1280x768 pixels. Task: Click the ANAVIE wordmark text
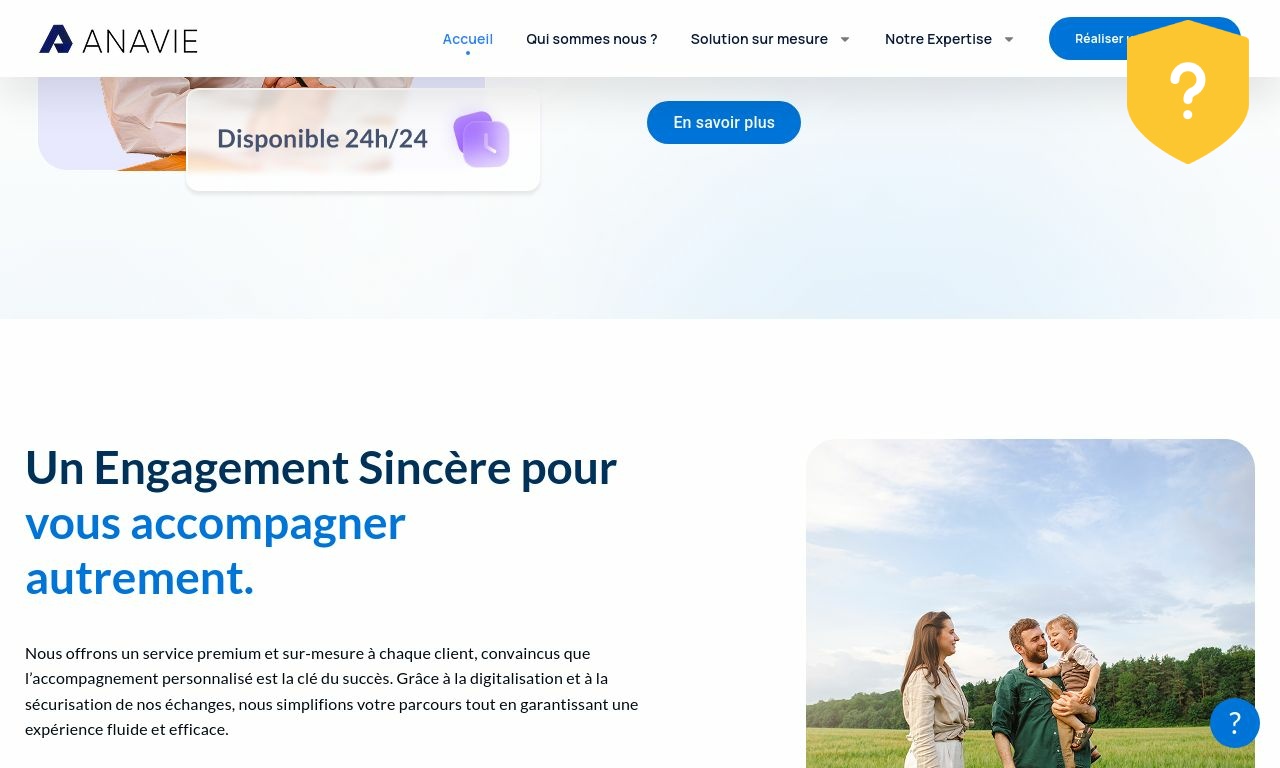tap(140, 41)
